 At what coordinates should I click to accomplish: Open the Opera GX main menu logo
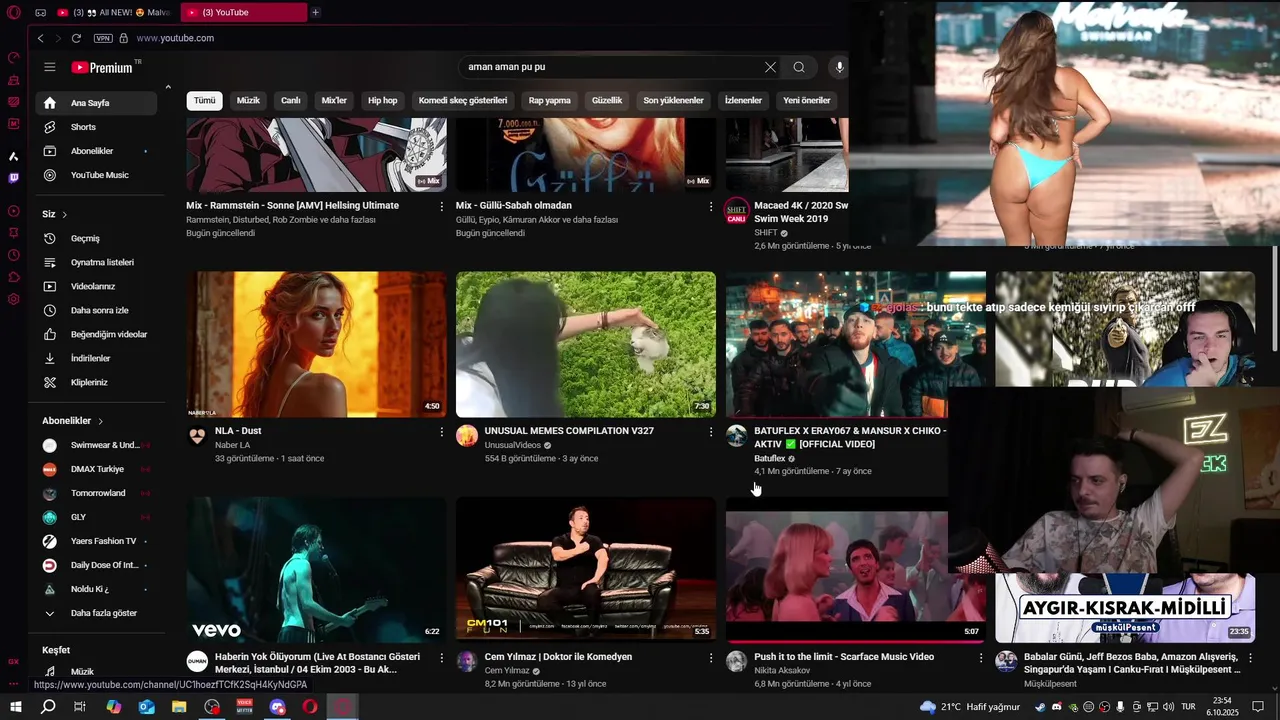(14, 13)
